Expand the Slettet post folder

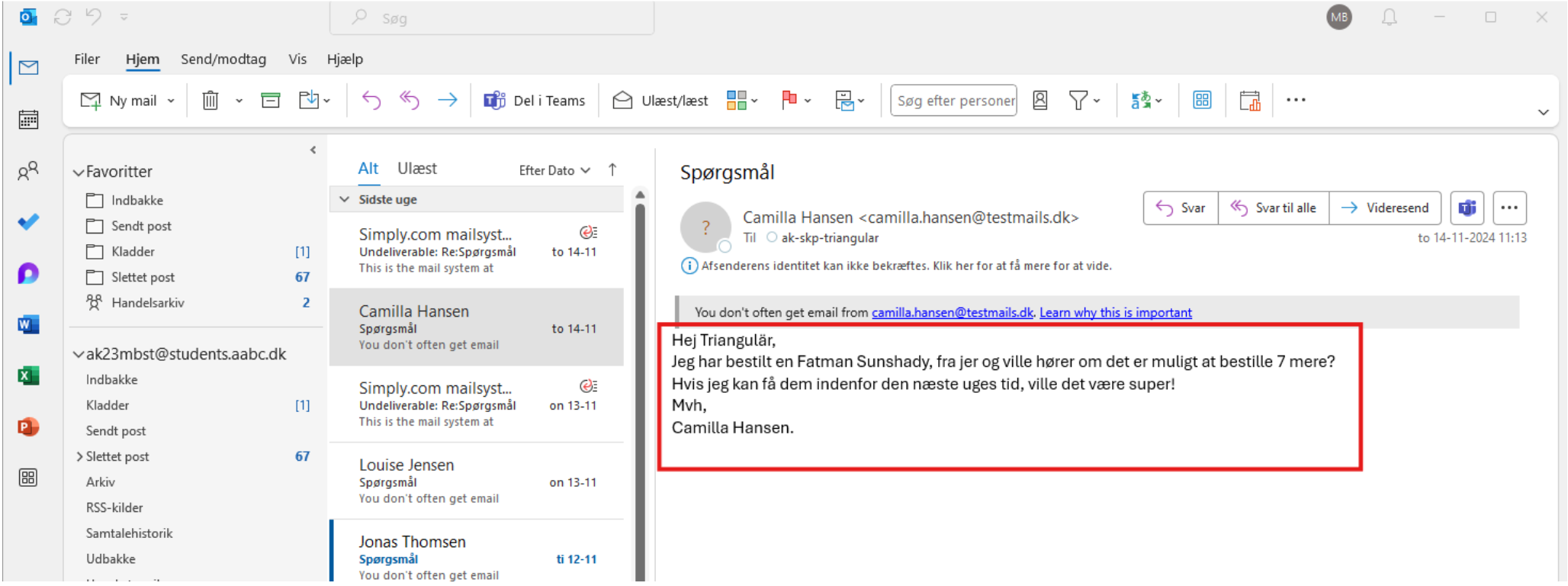79,456
